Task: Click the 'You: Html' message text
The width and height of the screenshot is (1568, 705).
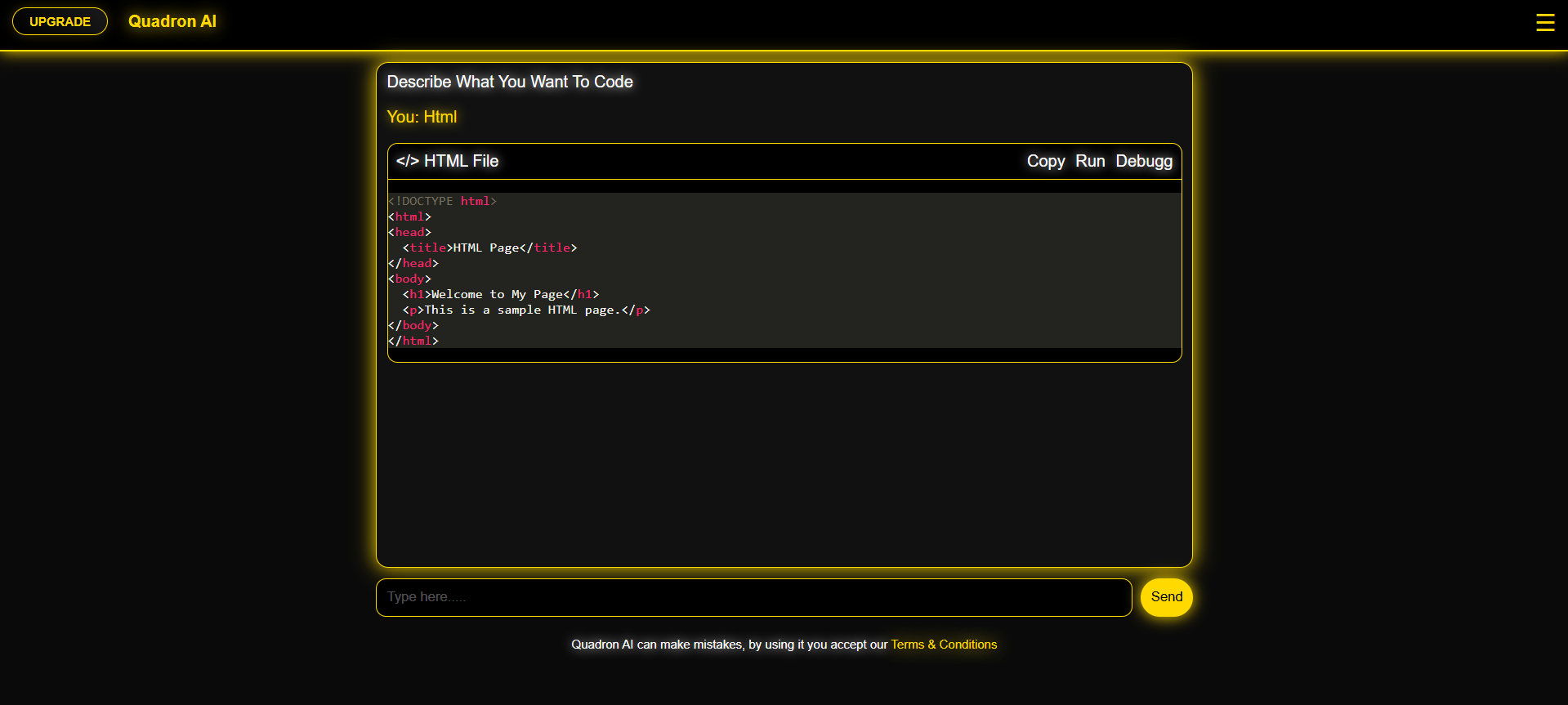Action: click(x=422, y=117)
